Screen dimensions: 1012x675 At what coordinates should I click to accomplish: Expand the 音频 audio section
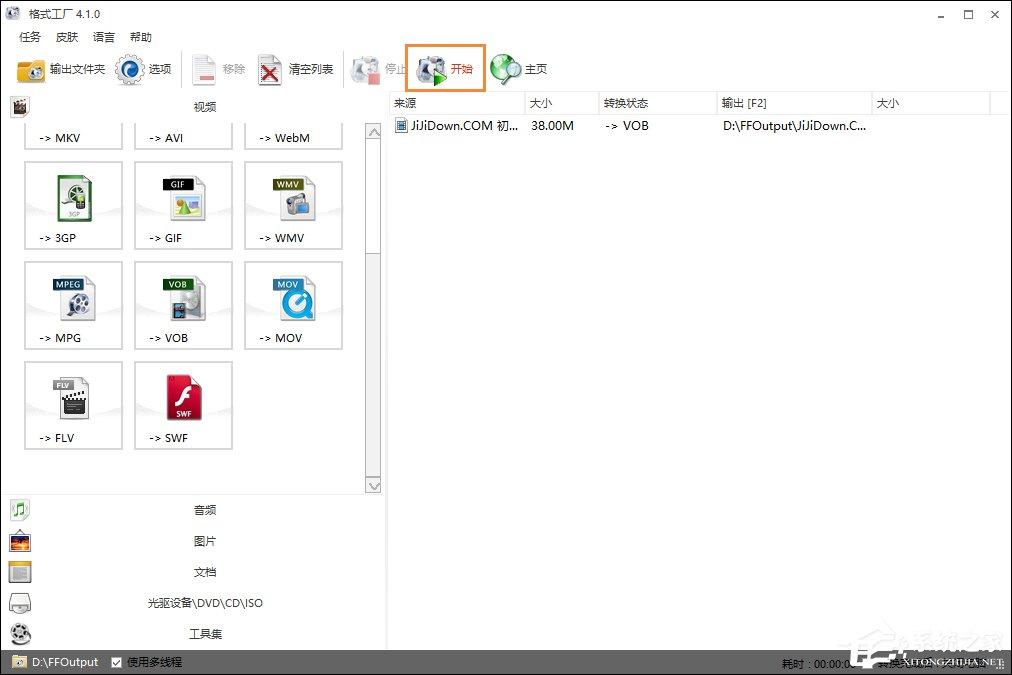tap(205, 510)
